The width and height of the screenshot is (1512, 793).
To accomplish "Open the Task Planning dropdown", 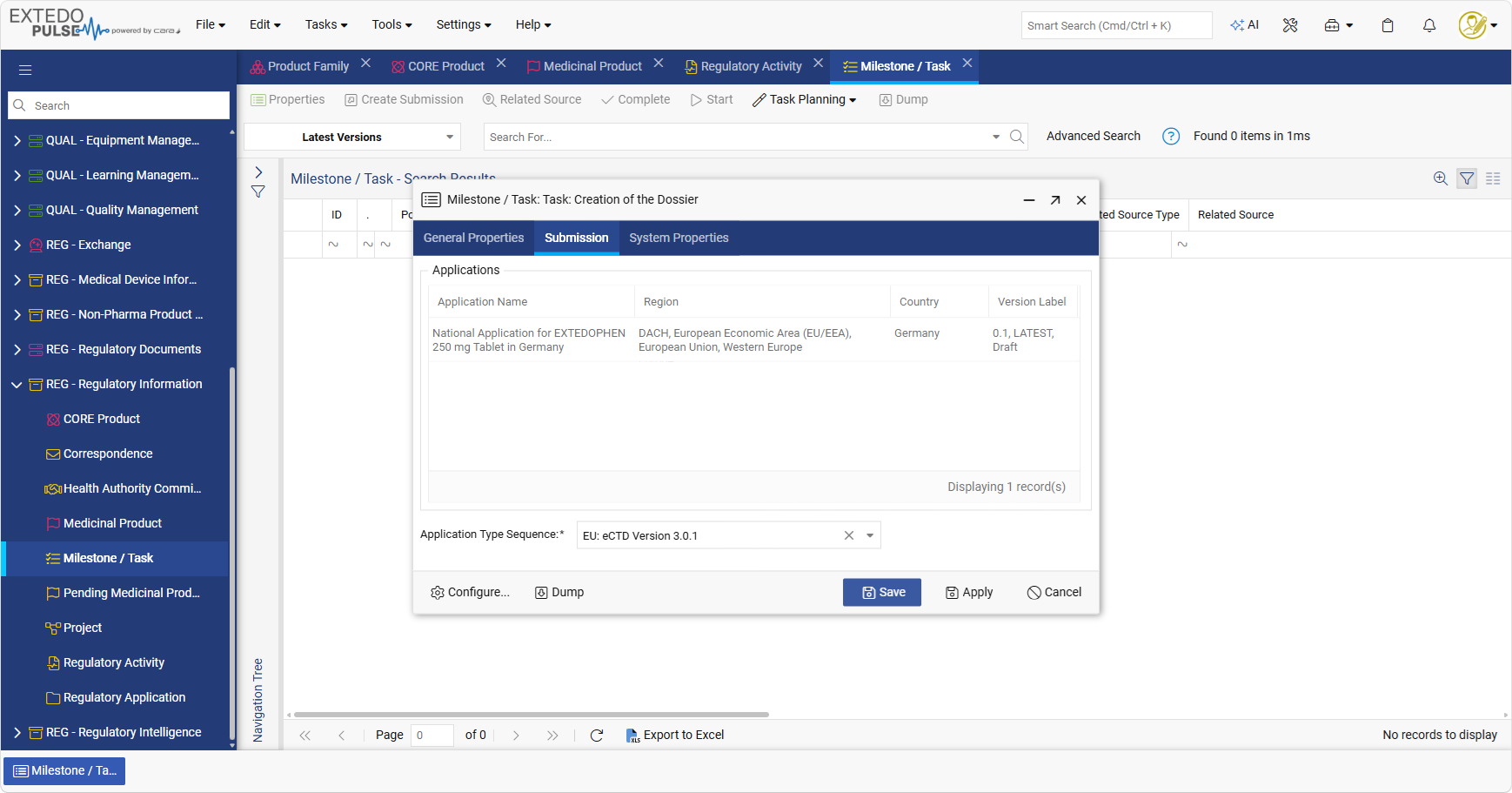I will [805, 100].
